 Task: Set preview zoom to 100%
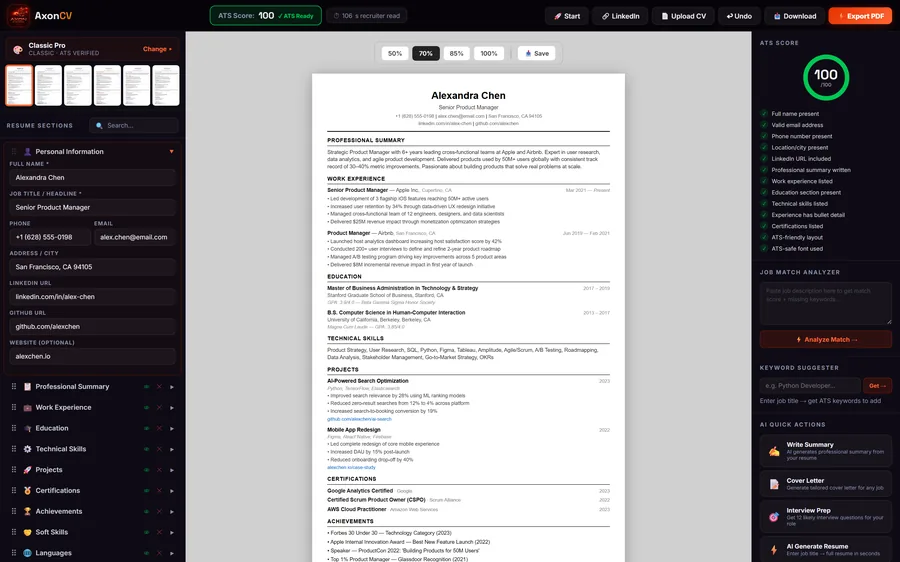[x=489, y=53]
